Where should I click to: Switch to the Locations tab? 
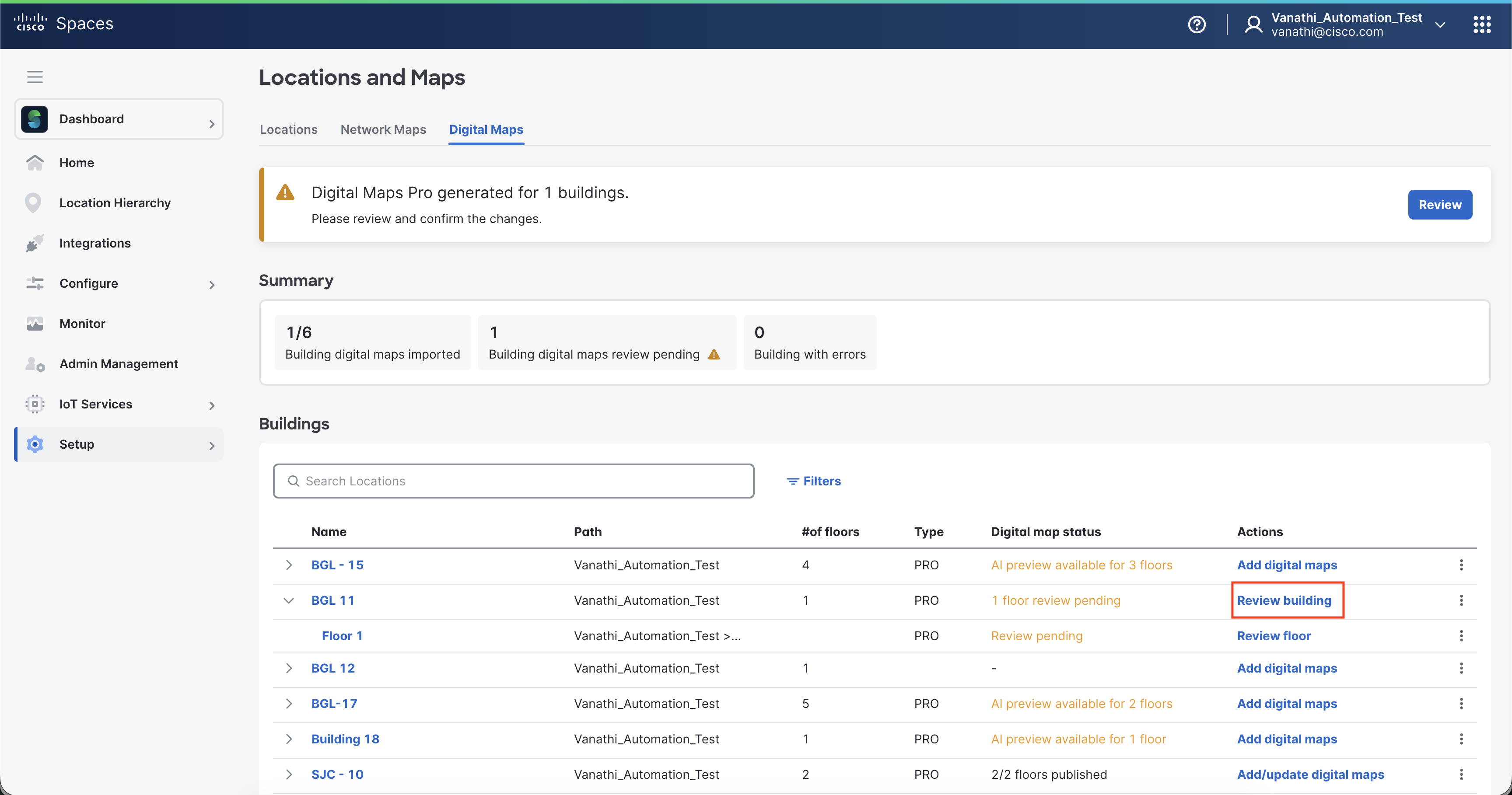point(288,129)
